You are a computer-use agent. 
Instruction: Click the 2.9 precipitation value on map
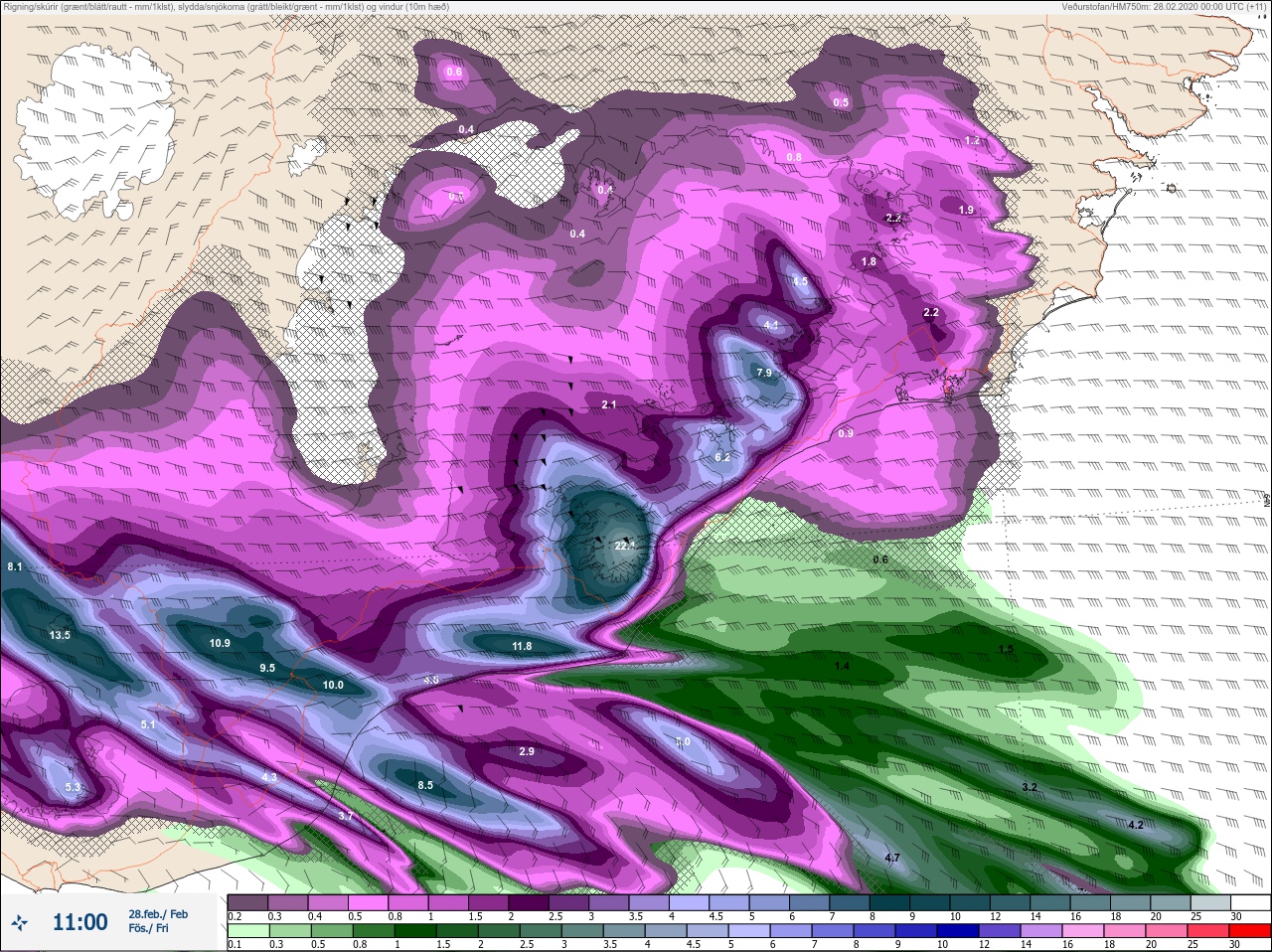pos(527,751)
